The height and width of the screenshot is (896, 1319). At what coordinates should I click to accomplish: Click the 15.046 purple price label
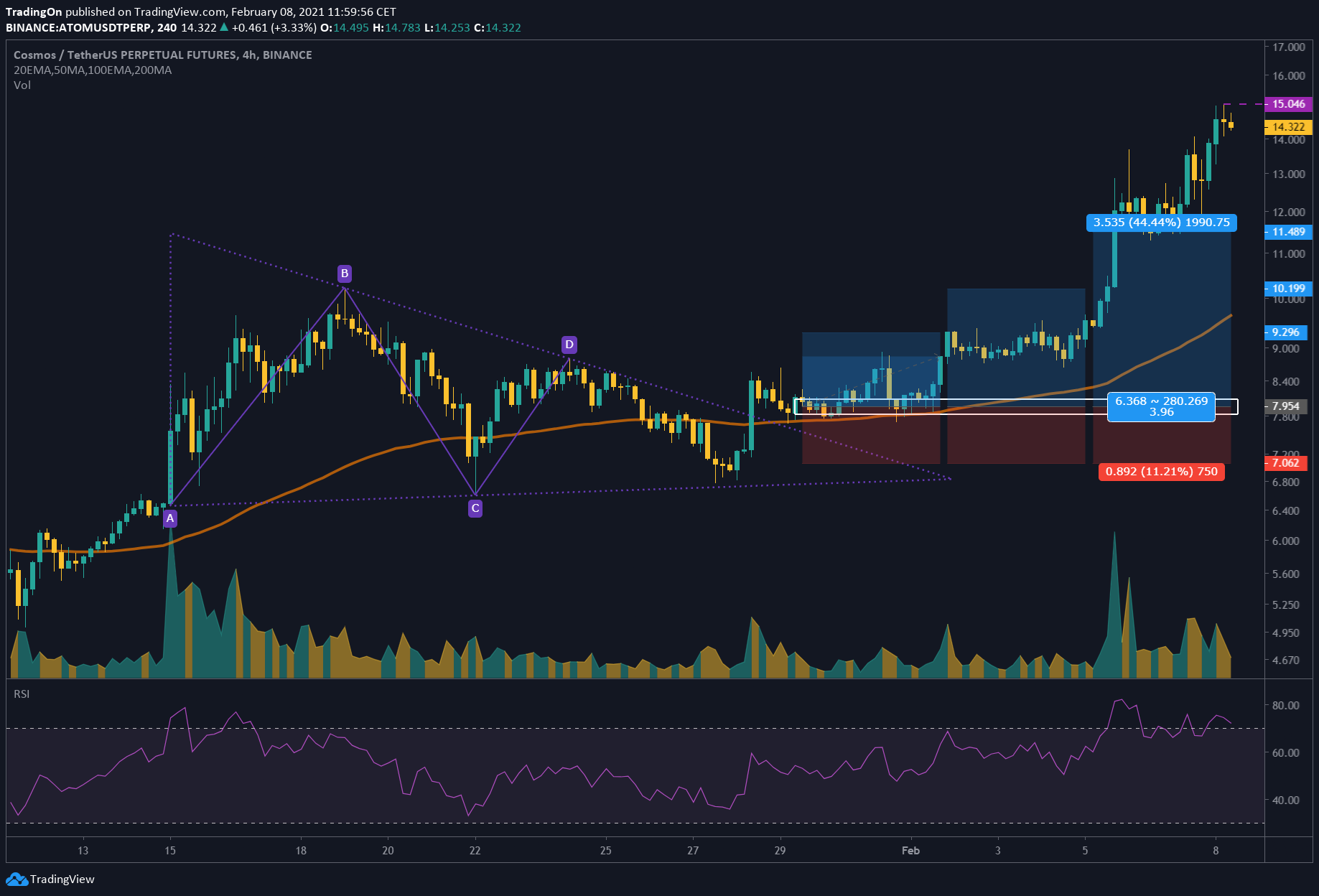click(1288, 104)
